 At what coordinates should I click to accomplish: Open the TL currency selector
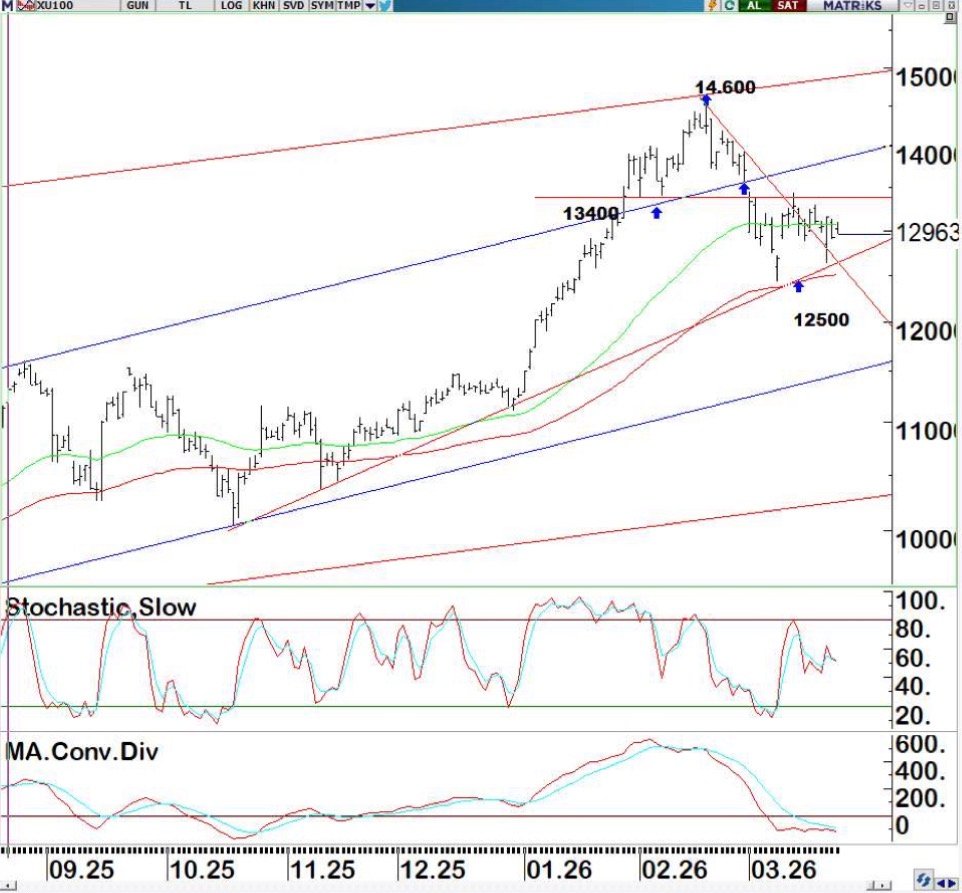184,6
